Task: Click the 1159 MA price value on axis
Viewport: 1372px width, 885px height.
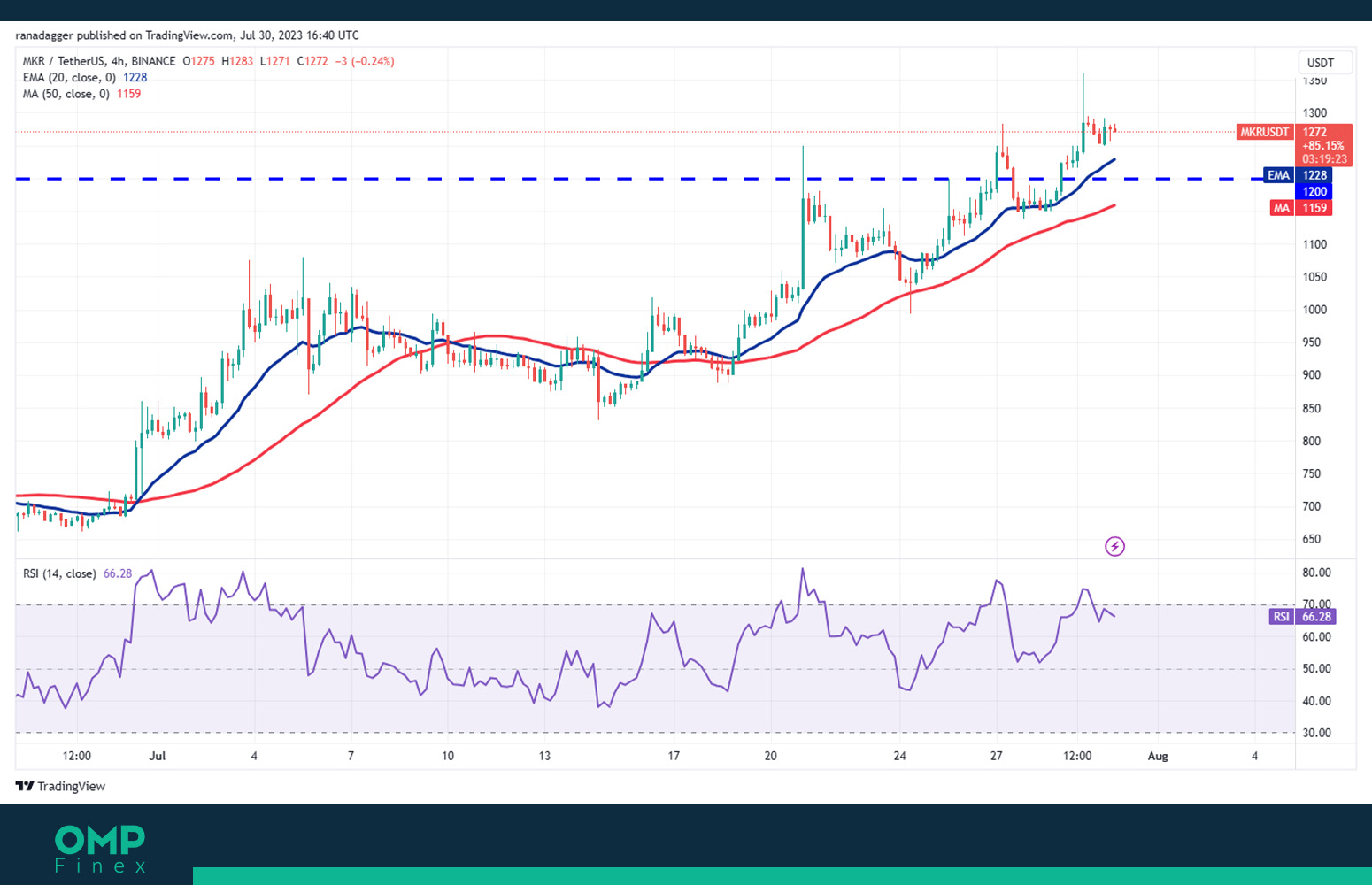Action: click(1314, 208)
